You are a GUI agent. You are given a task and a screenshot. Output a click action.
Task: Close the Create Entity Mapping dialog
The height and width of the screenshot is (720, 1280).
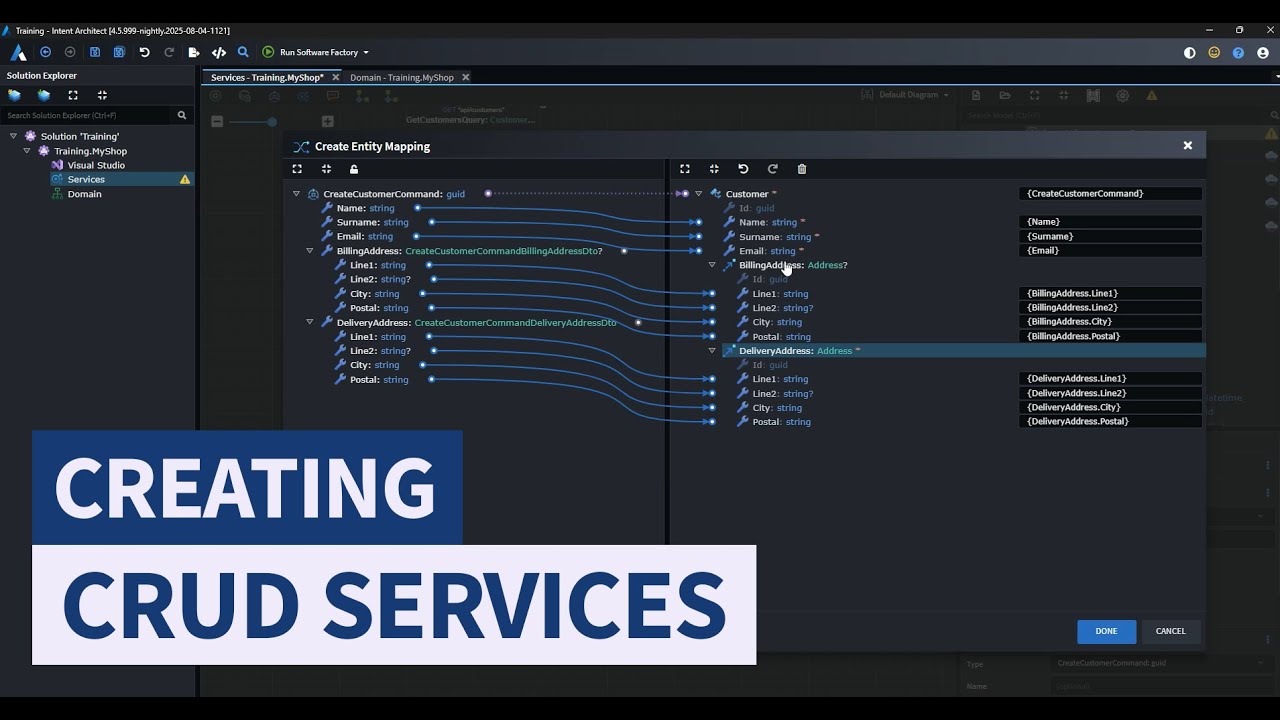tap(1188, 146)
